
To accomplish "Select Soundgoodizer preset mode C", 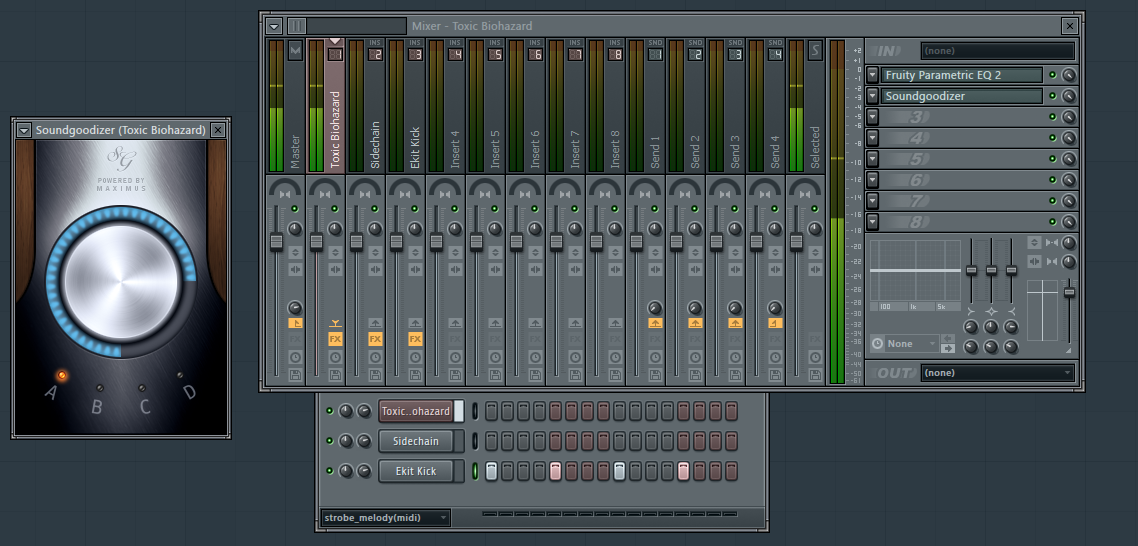I will point(142,388).
